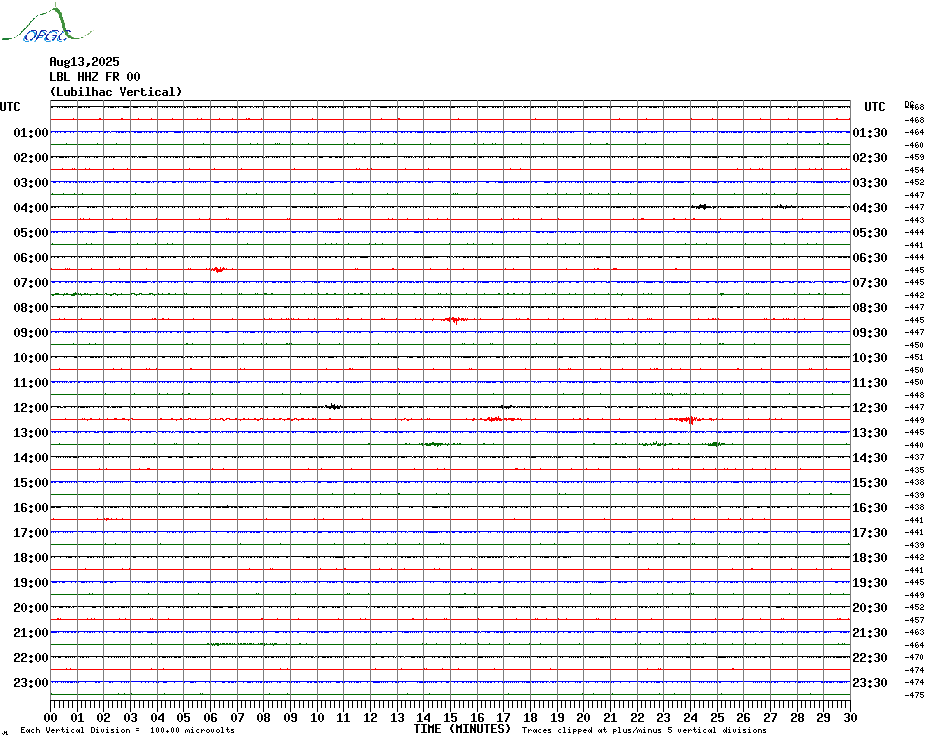930x744 pixels.
Task: Click the OPGC logo at top left
Action: pos(46,23)
